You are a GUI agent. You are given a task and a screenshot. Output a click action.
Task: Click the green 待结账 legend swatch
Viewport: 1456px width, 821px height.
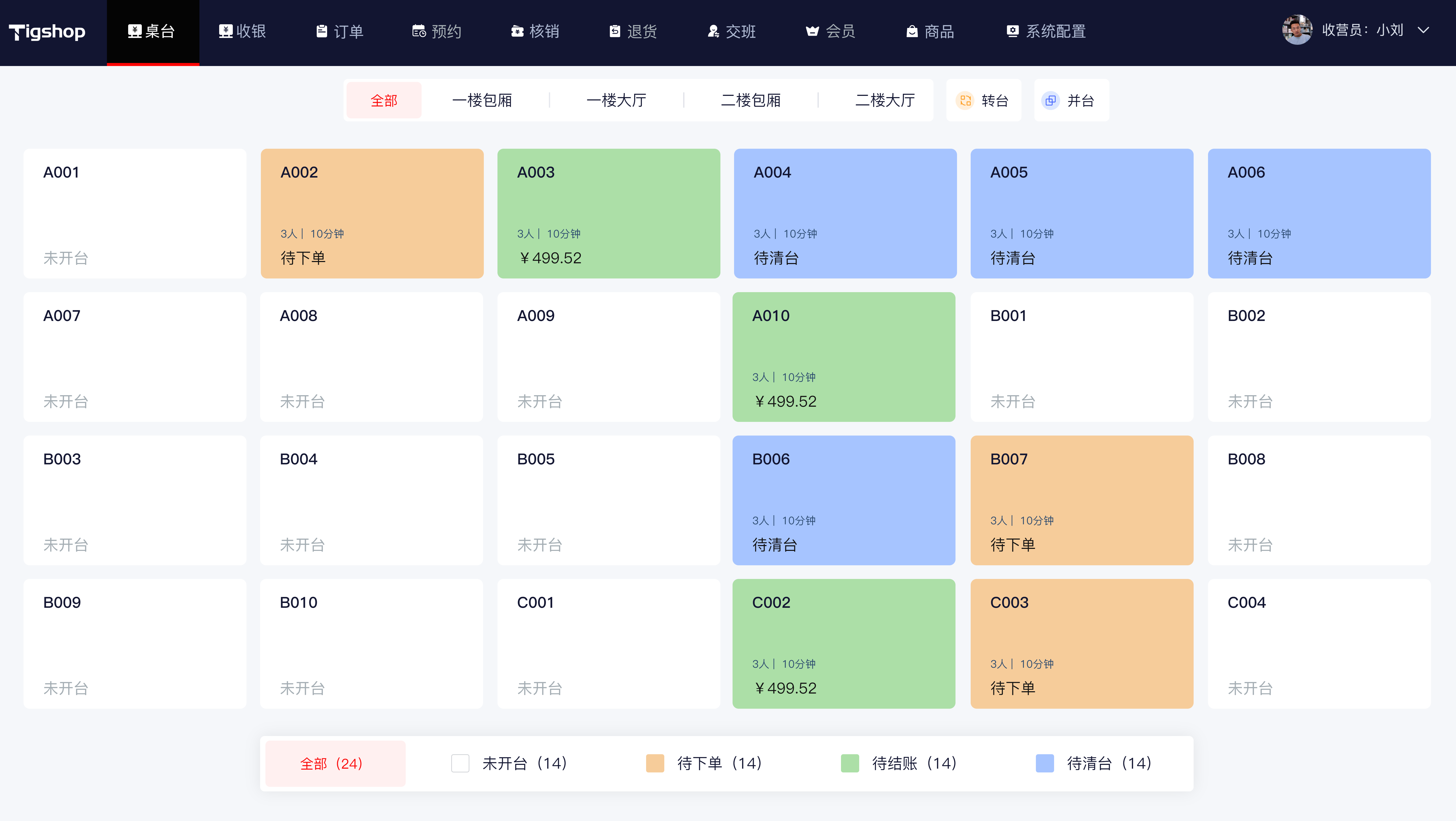(x=850, y=763)
